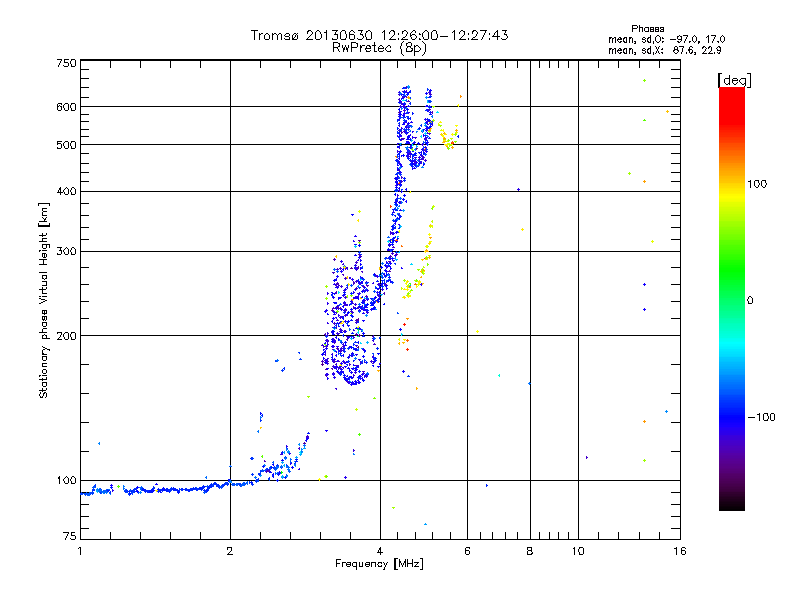800x600 pixels.
Task: Click the x-axis tick label "16"
Action: pyautogui.click(x=680, y=551)
